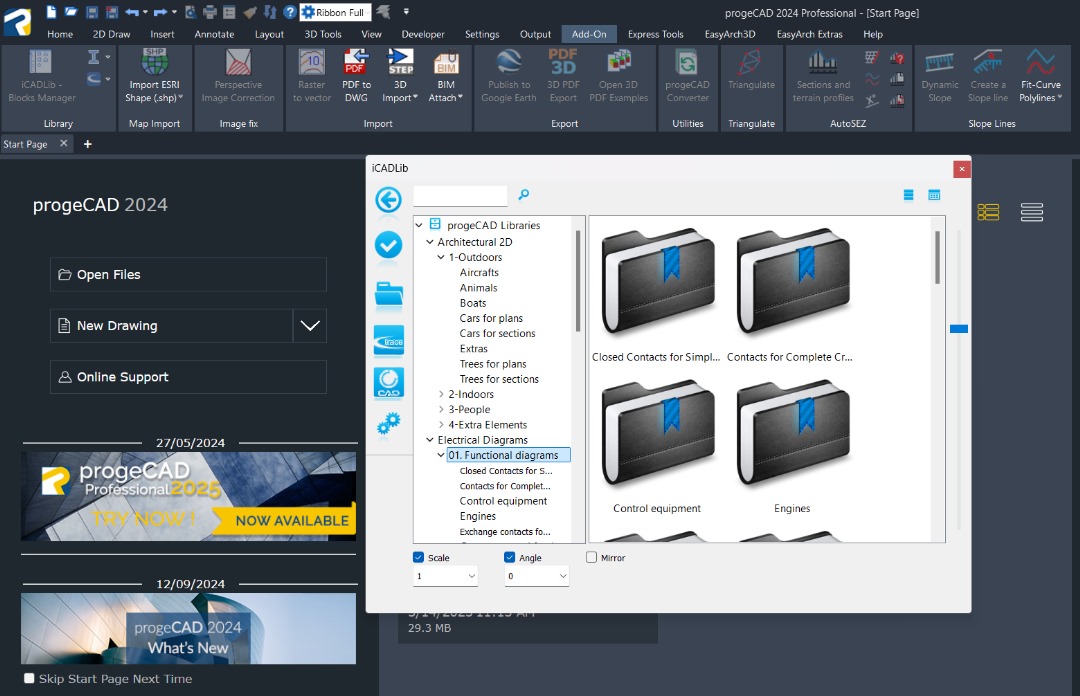Switch to the Express Tools ribbon tab
Viewport: 1080px width, 696px height.
pyautogui.click(x=655, y=34)
